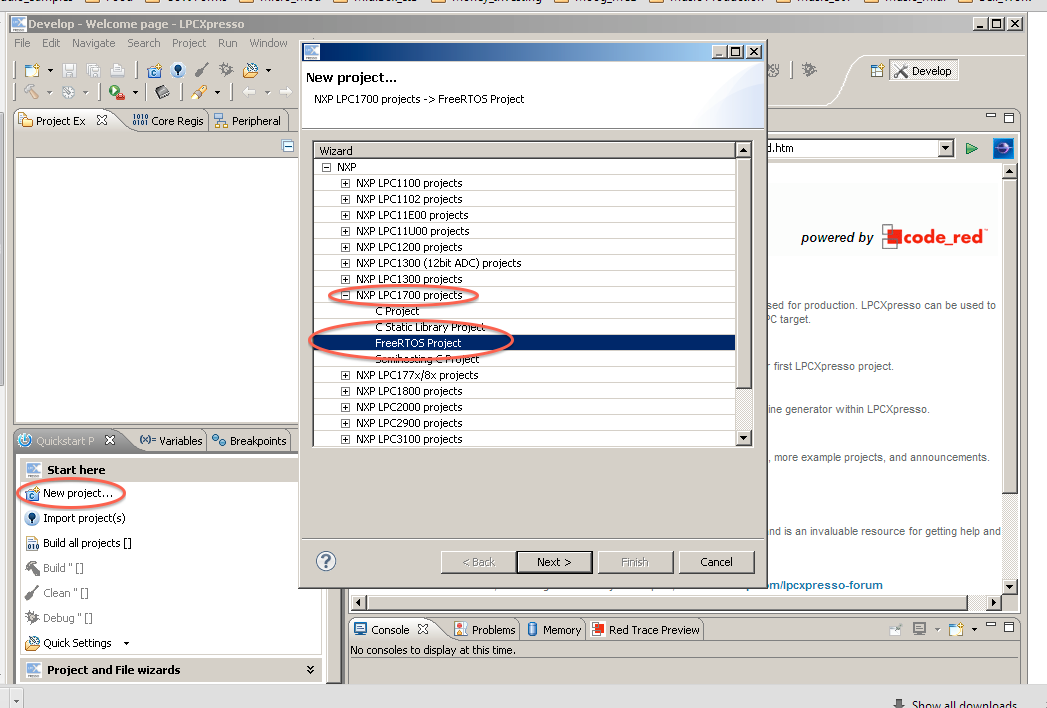Expand the Project and File wizards section

click(x=310, y=670)
